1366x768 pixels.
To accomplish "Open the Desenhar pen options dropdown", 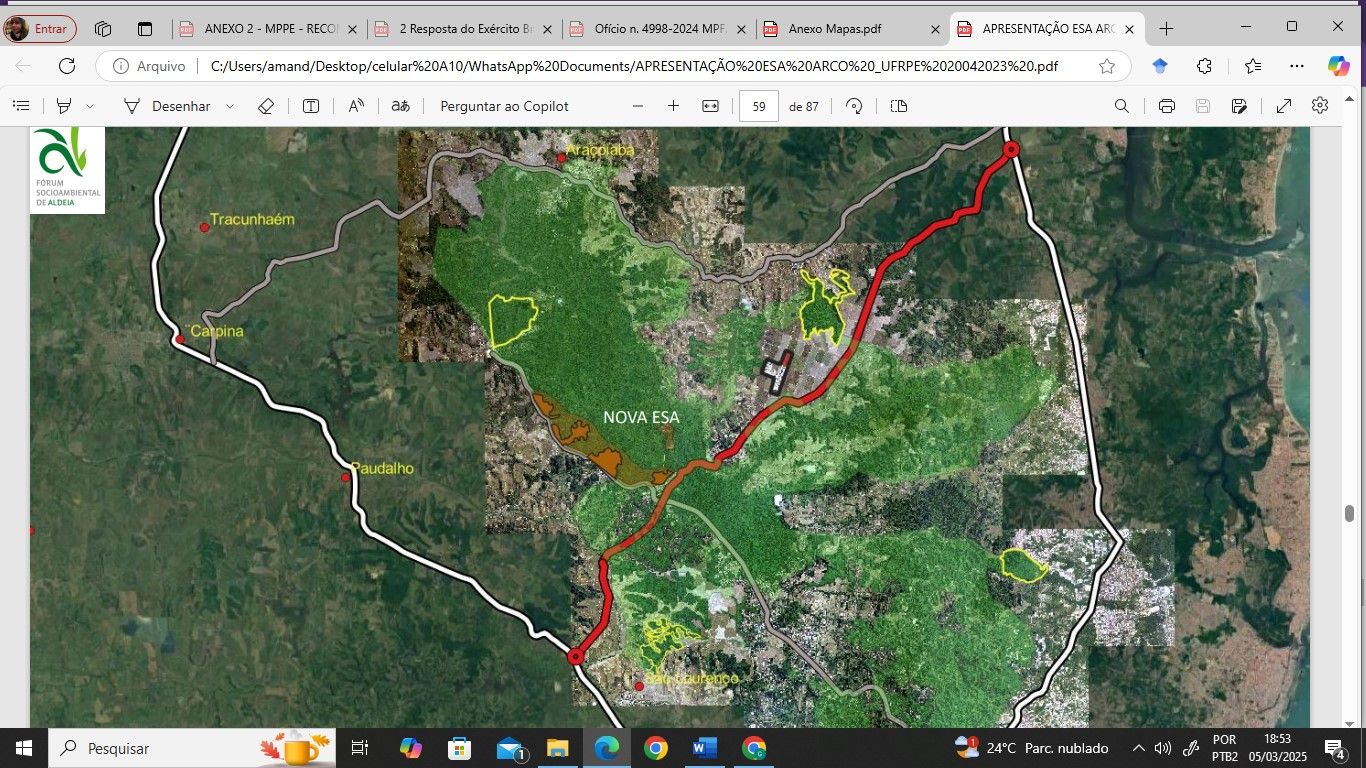I will (x=230, y=106).
